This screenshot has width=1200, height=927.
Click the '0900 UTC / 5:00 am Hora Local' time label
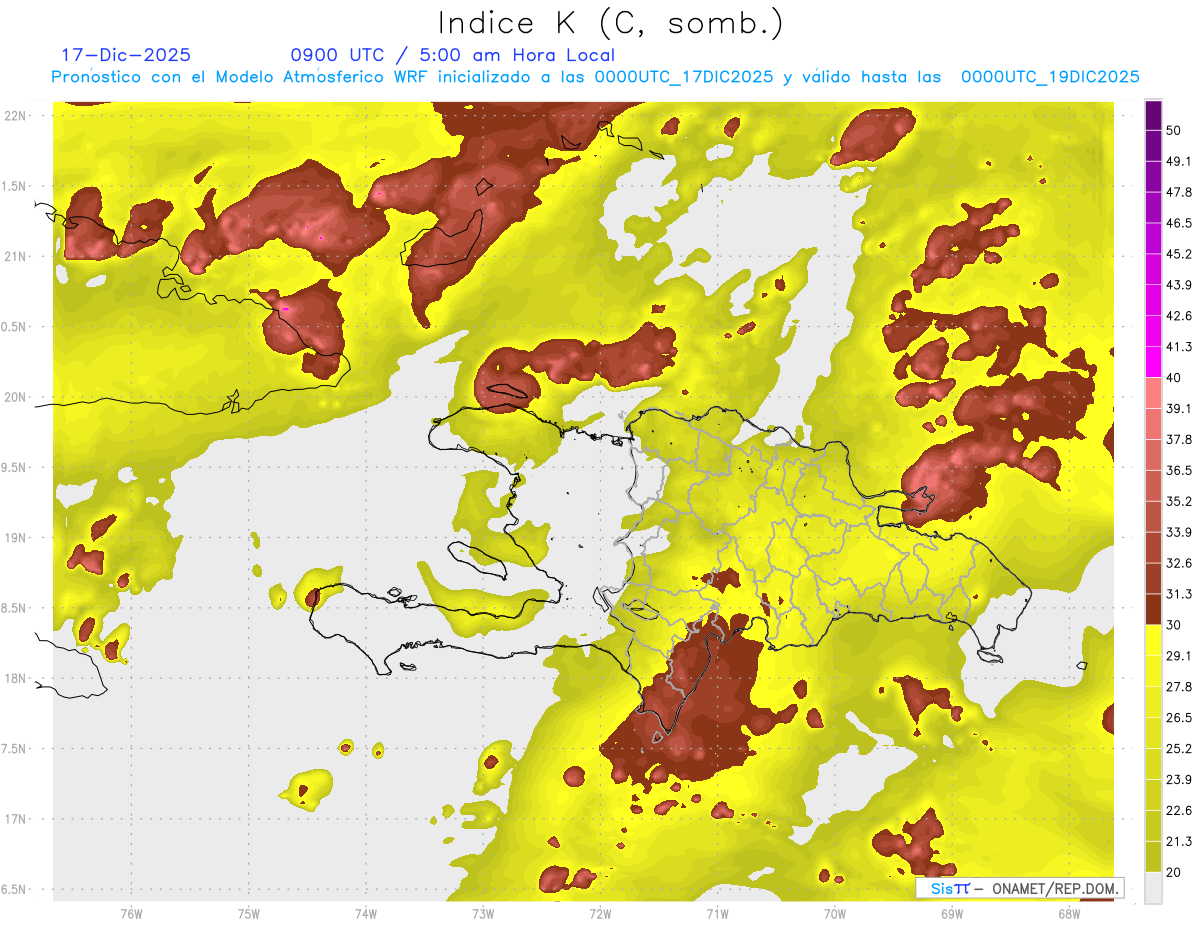453,55
